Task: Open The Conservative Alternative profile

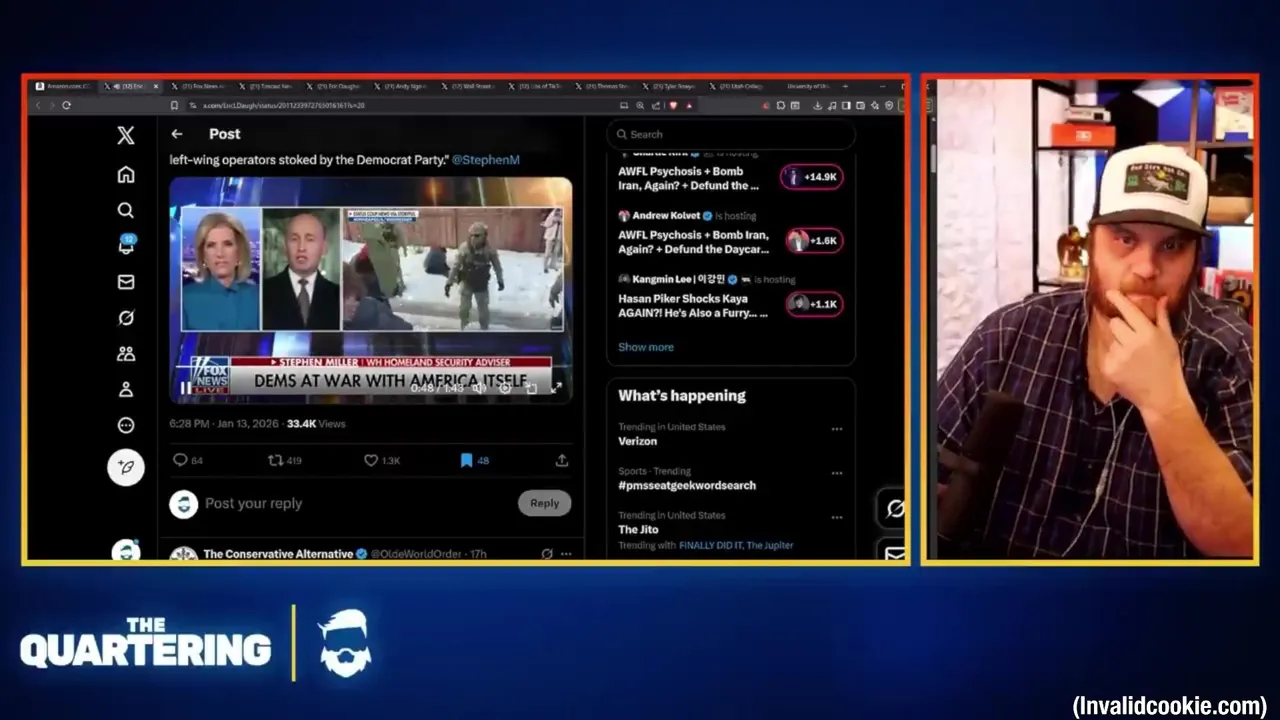Action: tap(277, 553)
